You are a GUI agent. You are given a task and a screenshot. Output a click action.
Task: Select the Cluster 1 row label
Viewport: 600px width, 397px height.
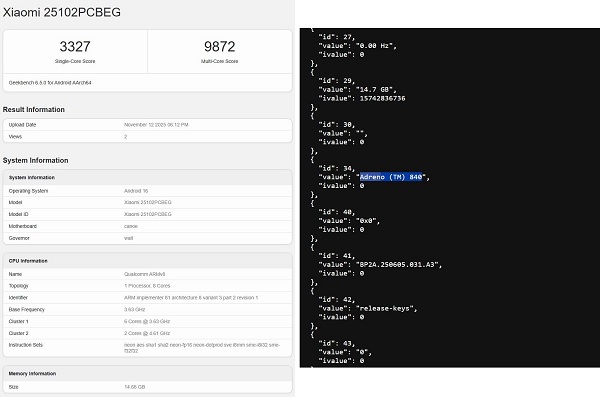pyautogui.click(x=18, y=322)
